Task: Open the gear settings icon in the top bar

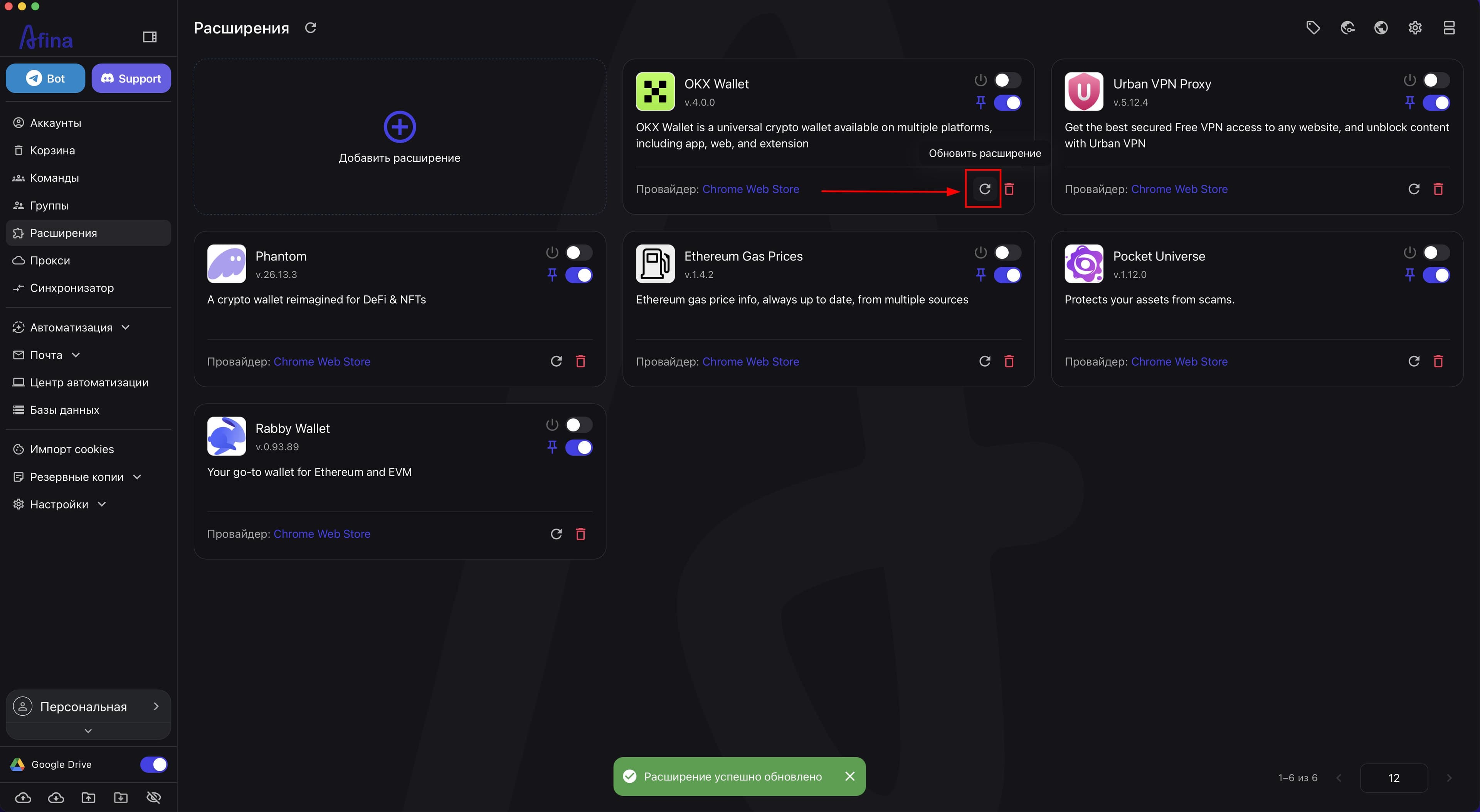Action: pos(1415,28)
